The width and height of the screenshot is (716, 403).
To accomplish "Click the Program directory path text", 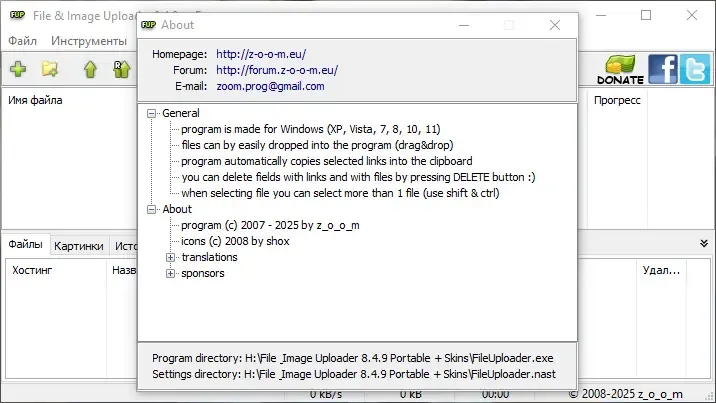I will point(353,358).
